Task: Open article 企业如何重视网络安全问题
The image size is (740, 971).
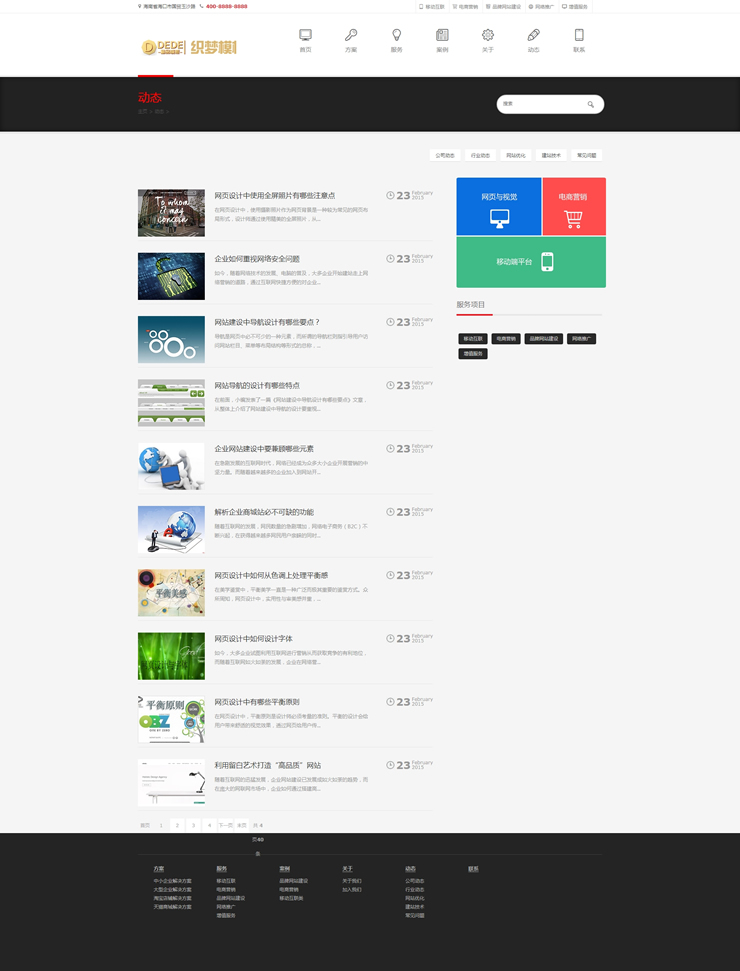Action: (257, 259)
